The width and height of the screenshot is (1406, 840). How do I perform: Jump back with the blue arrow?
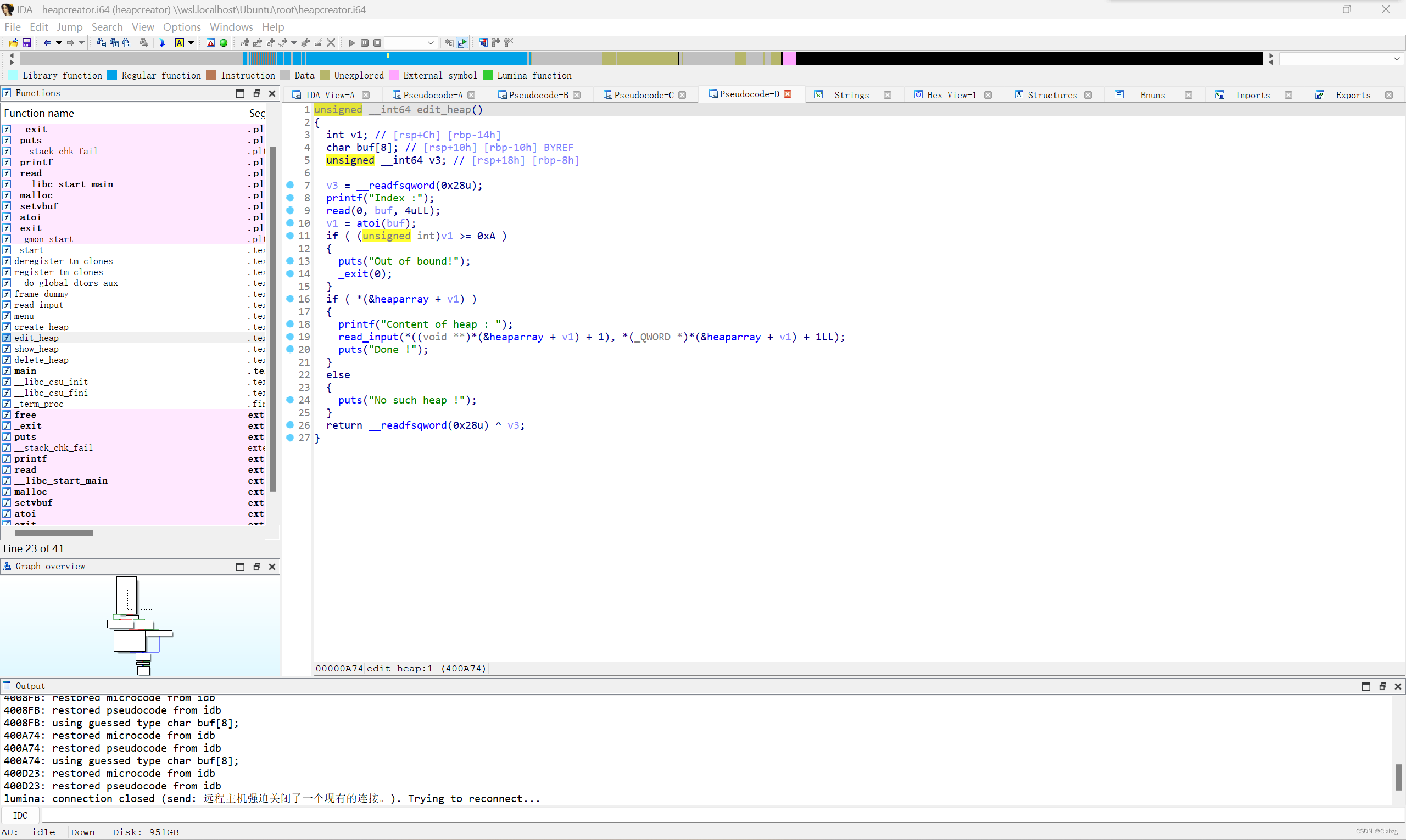point(48,43)
